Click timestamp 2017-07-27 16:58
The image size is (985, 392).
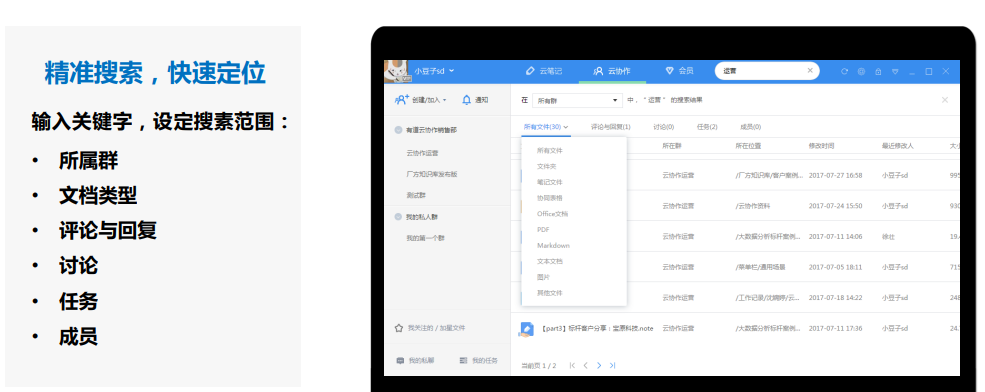point(835,175)
